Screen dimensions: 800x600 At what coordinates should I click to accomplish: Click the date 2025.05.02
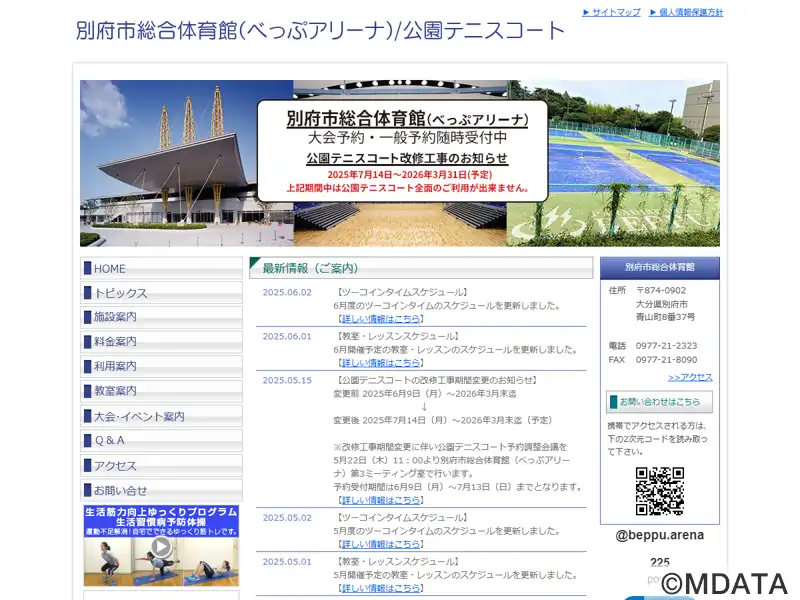tap(287, 517)
